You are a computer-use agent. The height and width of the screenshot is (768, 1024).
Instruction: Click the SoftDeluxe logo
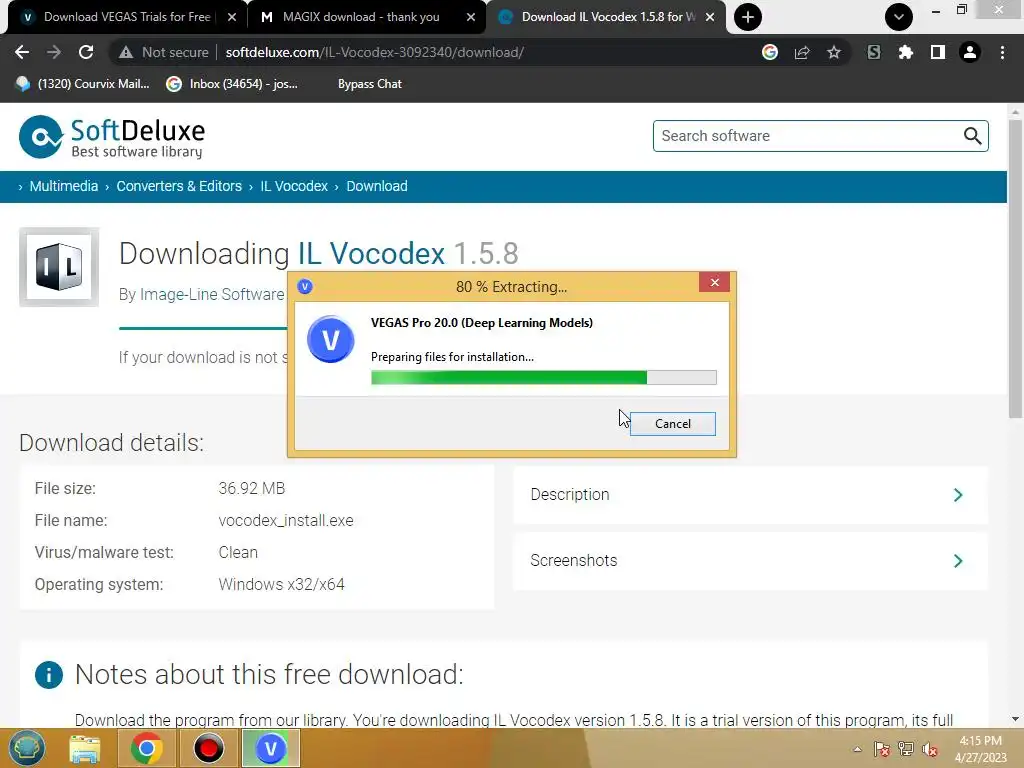click(x=112, y=137)
